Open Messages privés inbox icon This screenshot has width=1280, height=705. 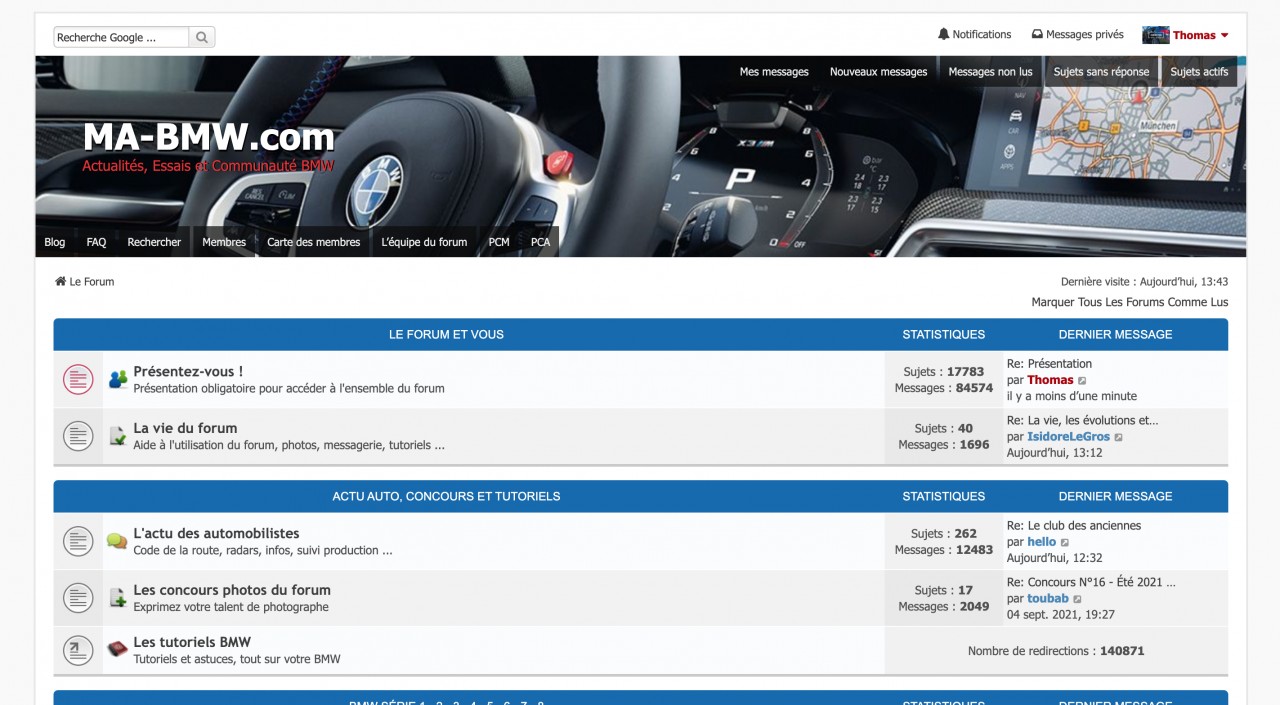1037,34
